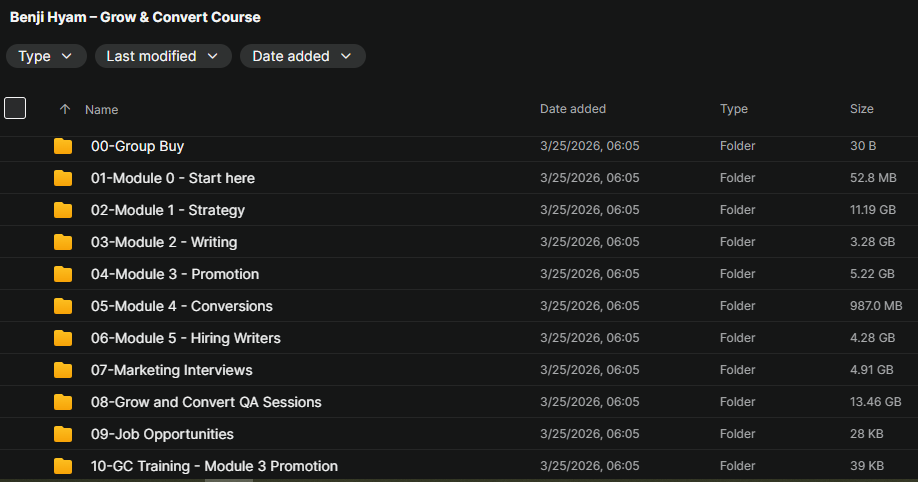Viewport: 918px width, 482px height.
Task: Click the folder icon beside 02-Module 1 - Strategy
Action: 63,210
